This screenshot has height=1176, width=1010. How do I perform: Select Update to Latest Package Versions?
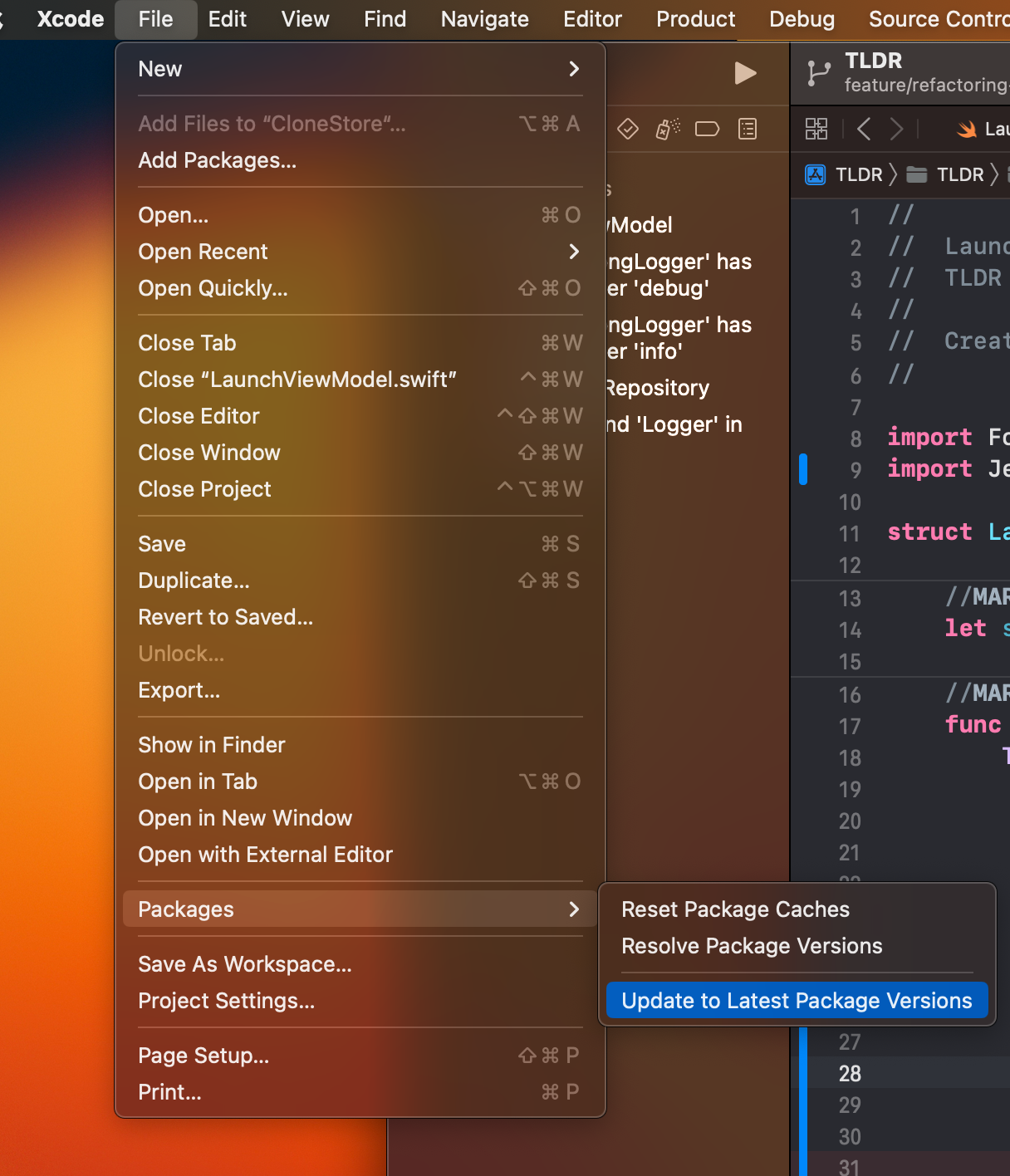pos(797,1001)
